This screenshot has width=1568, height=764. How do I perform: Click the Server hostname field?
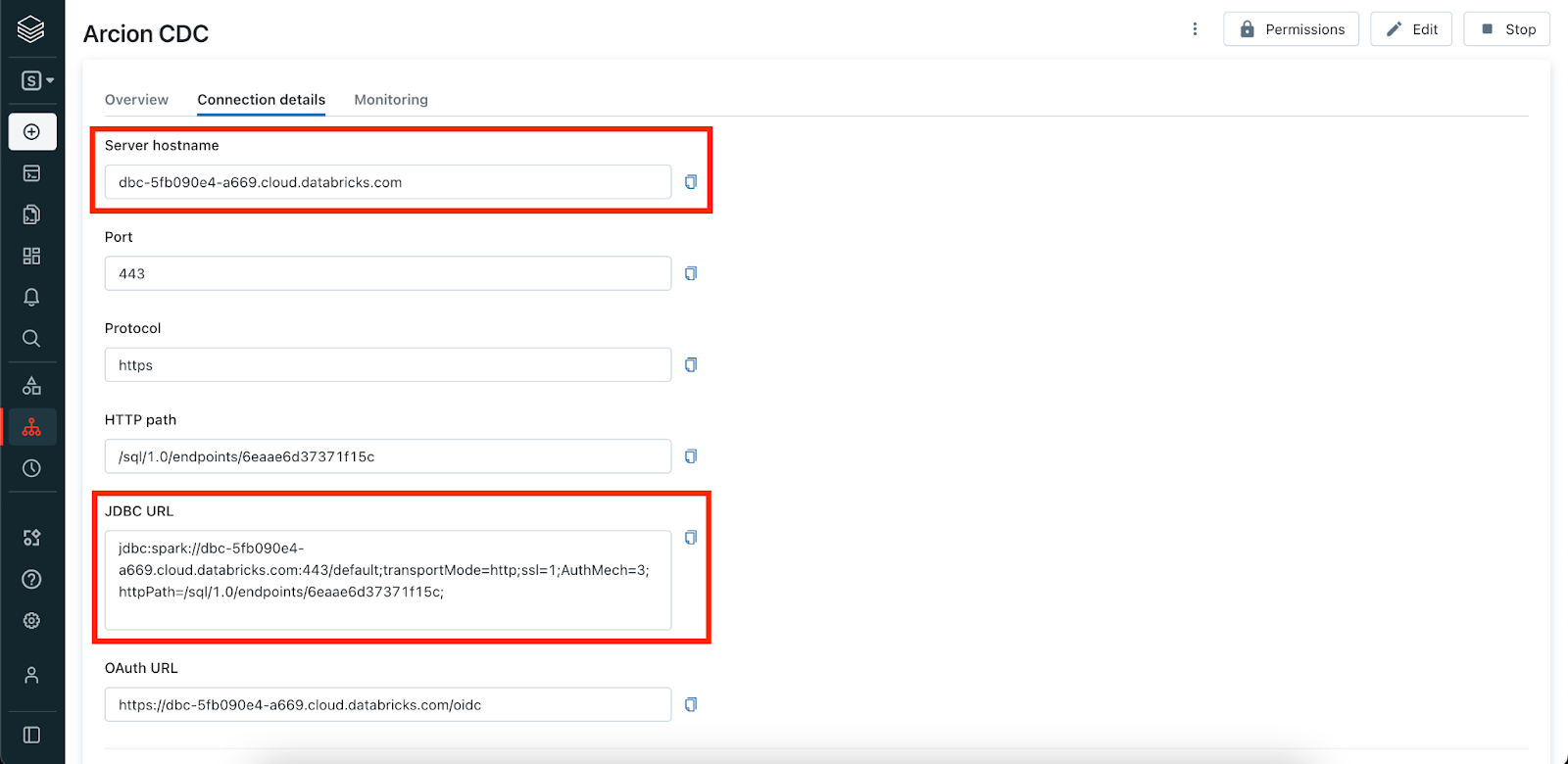point(388,182)
